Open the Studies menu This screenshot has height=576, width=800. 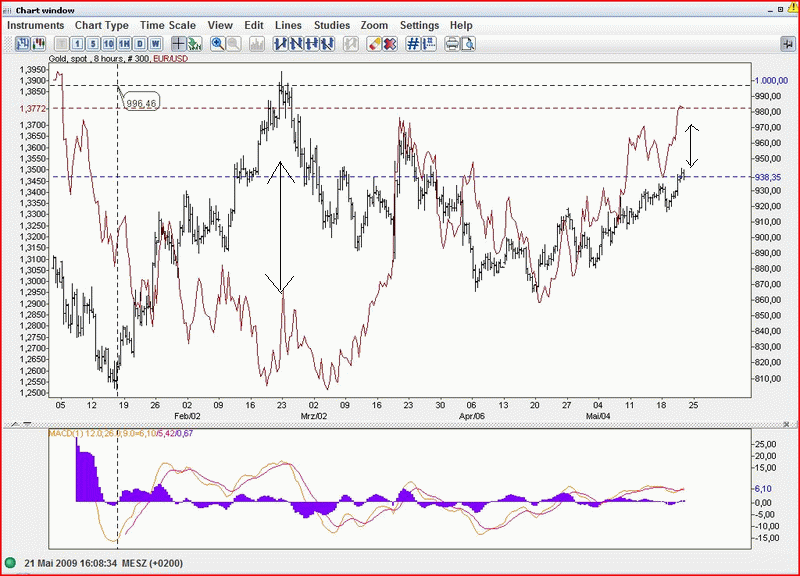click(x=332, y=25)
